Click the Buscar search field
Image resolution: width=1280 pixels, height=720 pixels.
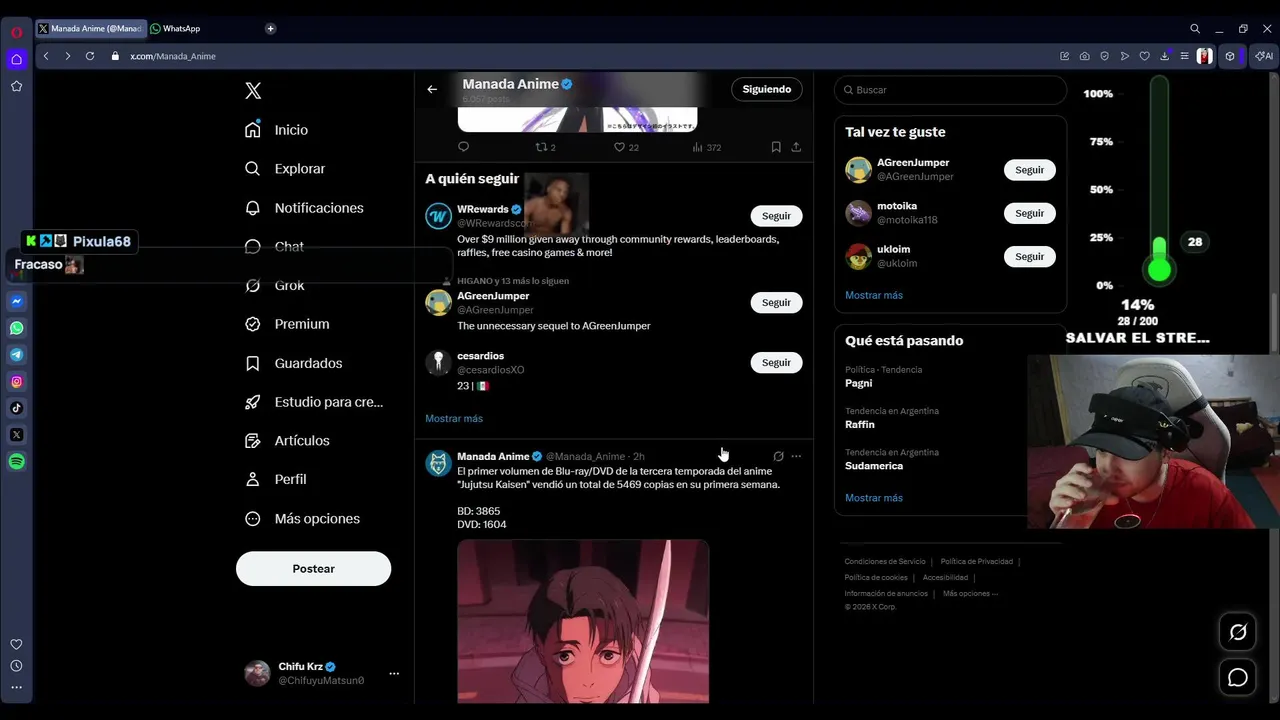(x=950, y=90)
